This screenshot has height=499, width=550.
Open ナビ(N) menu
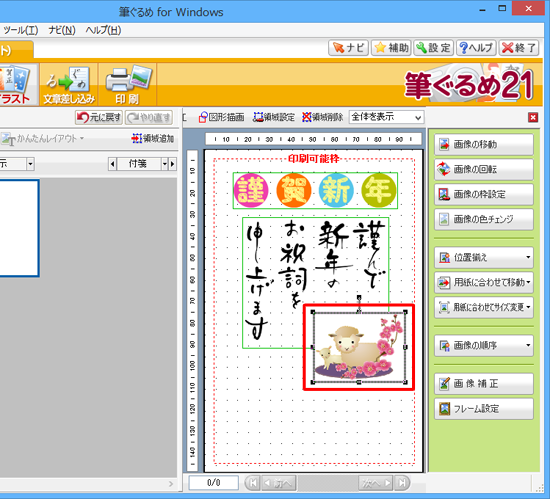point(62,31)
